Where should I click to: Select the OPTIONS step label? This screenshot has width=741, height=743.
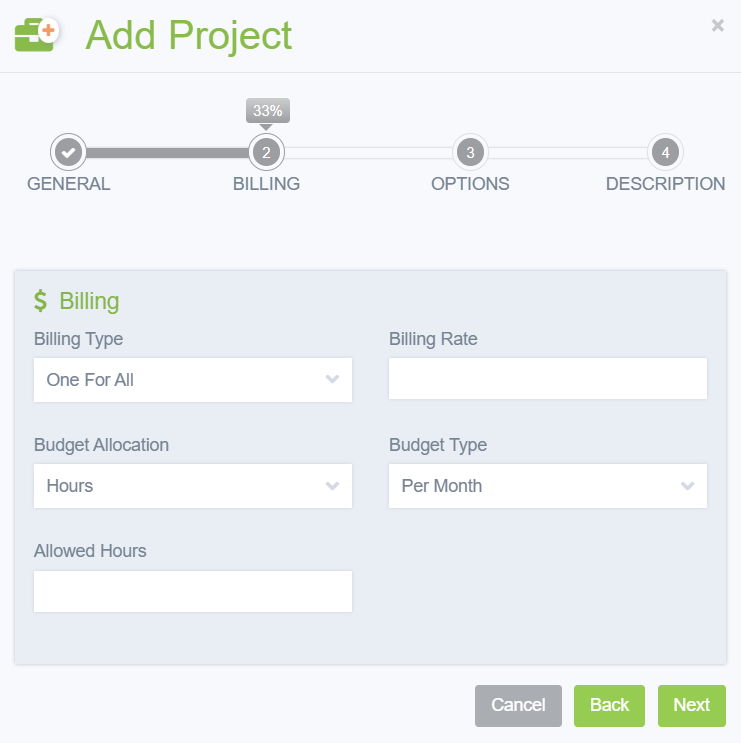(x=470, y=184)
